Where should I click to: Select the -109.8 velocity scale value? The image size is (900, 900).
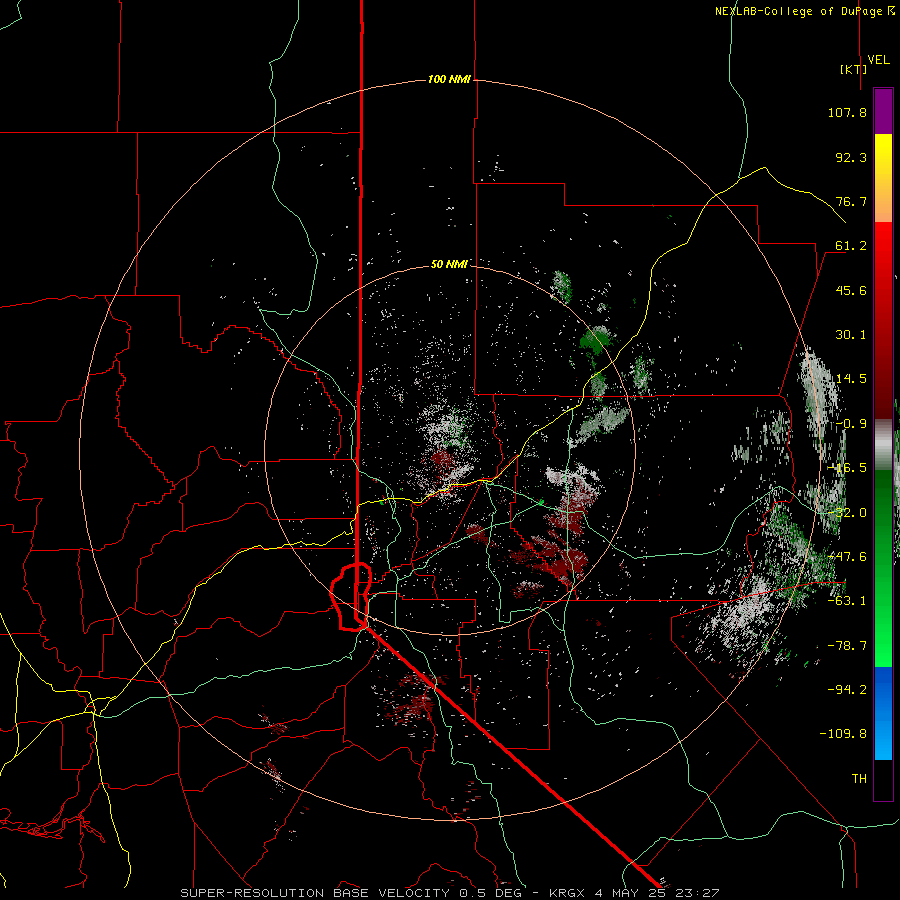pos(843,734)
